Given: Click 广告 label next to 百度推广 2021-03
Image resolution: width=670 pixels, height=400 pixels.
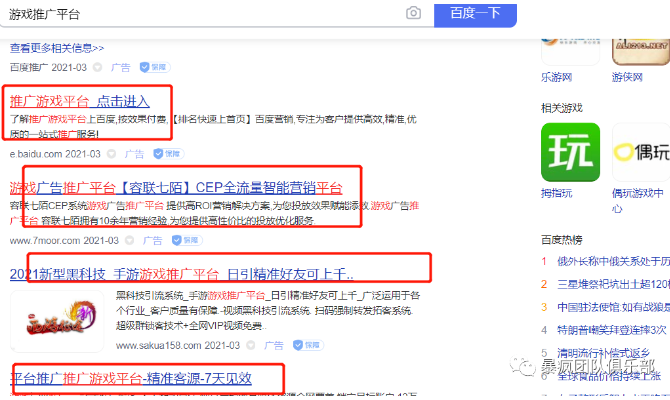Looking at the screenshot, I should coord(120,68).
